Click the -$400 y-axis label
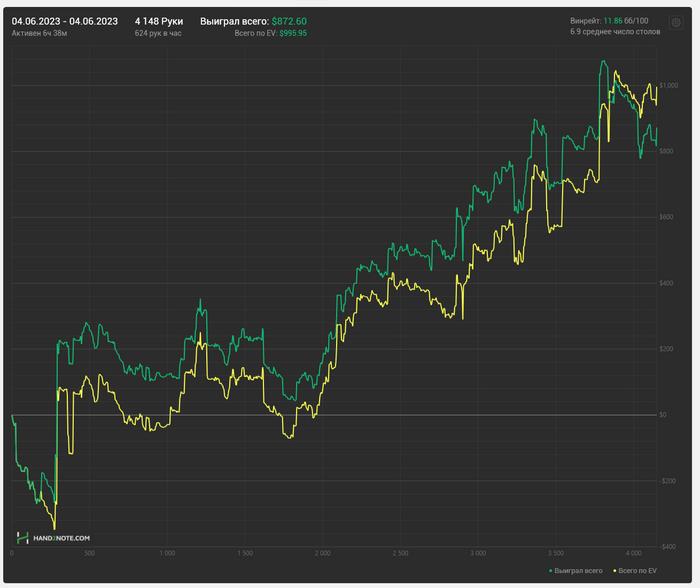The image size is (700, 588). [x=668, y=546]
